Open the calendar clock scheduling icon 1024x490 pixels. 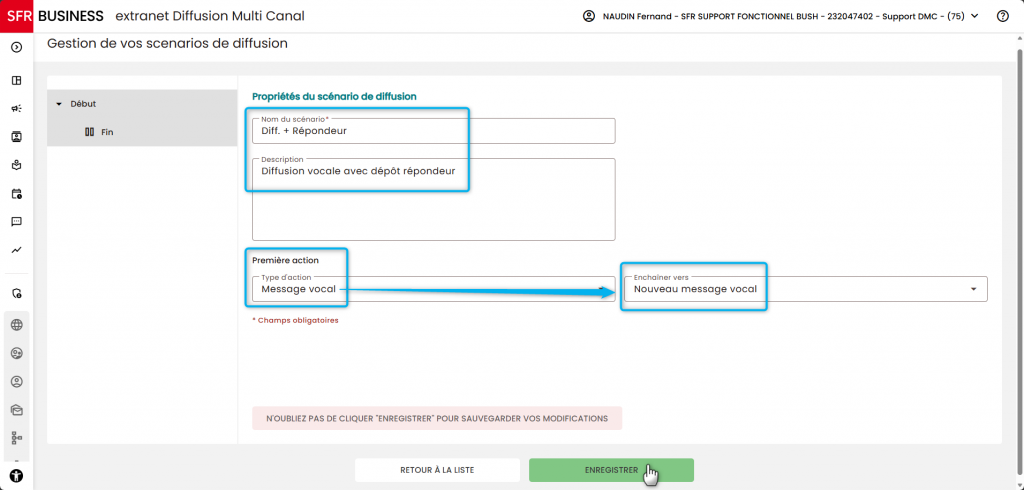17,193
